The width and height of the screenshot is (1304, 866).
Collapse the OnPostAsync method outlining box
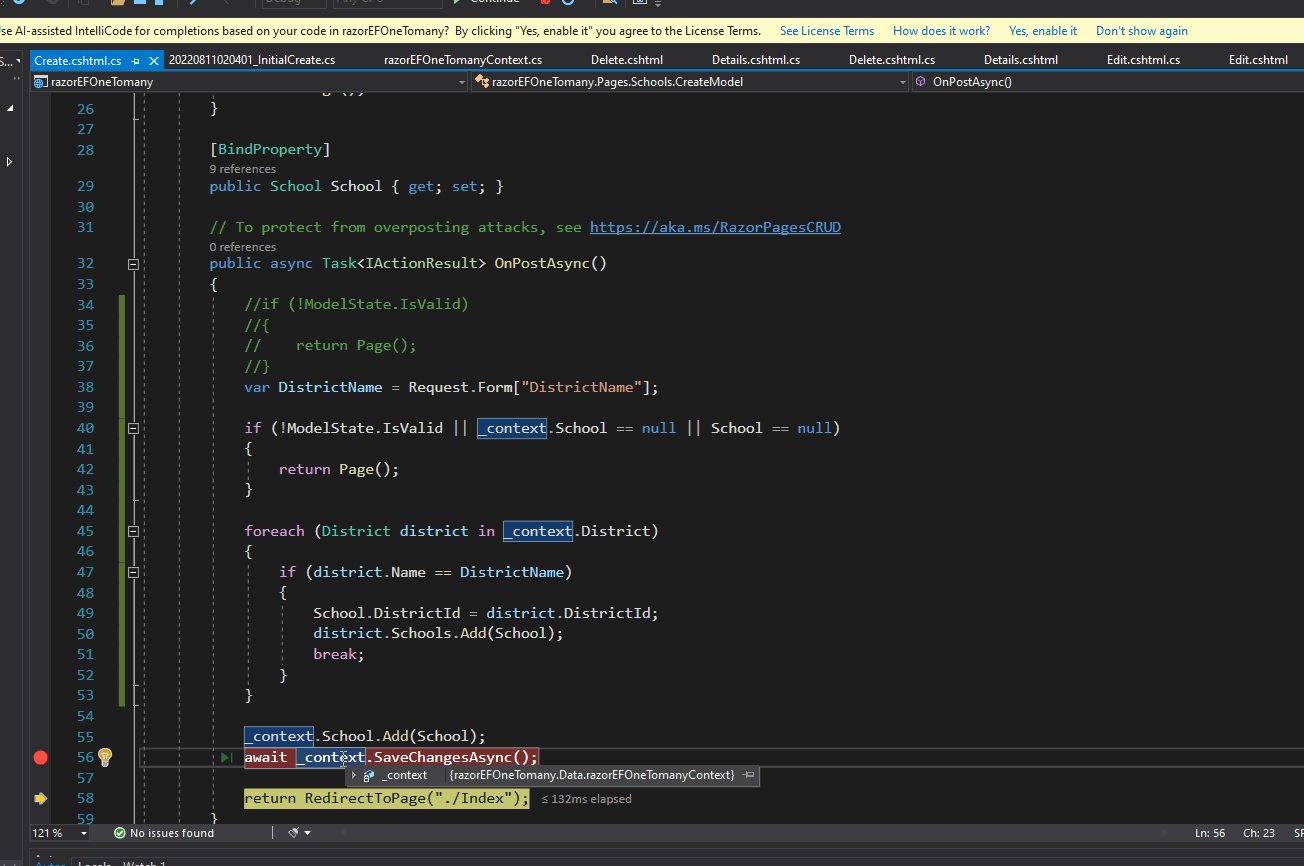(133, 263)
